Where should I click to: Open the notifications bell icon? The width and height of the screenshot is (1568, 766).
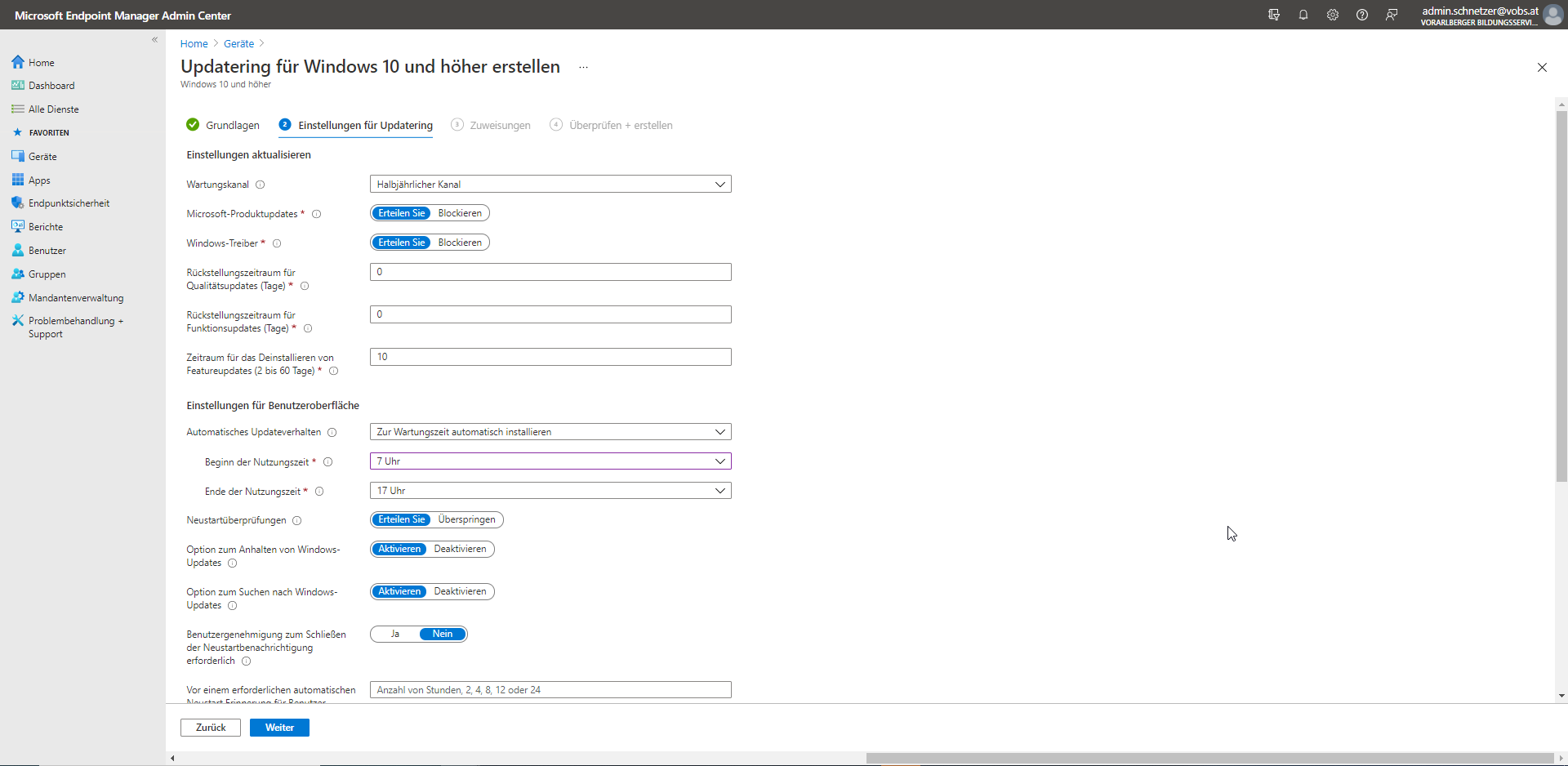[x=1303, y=15]
